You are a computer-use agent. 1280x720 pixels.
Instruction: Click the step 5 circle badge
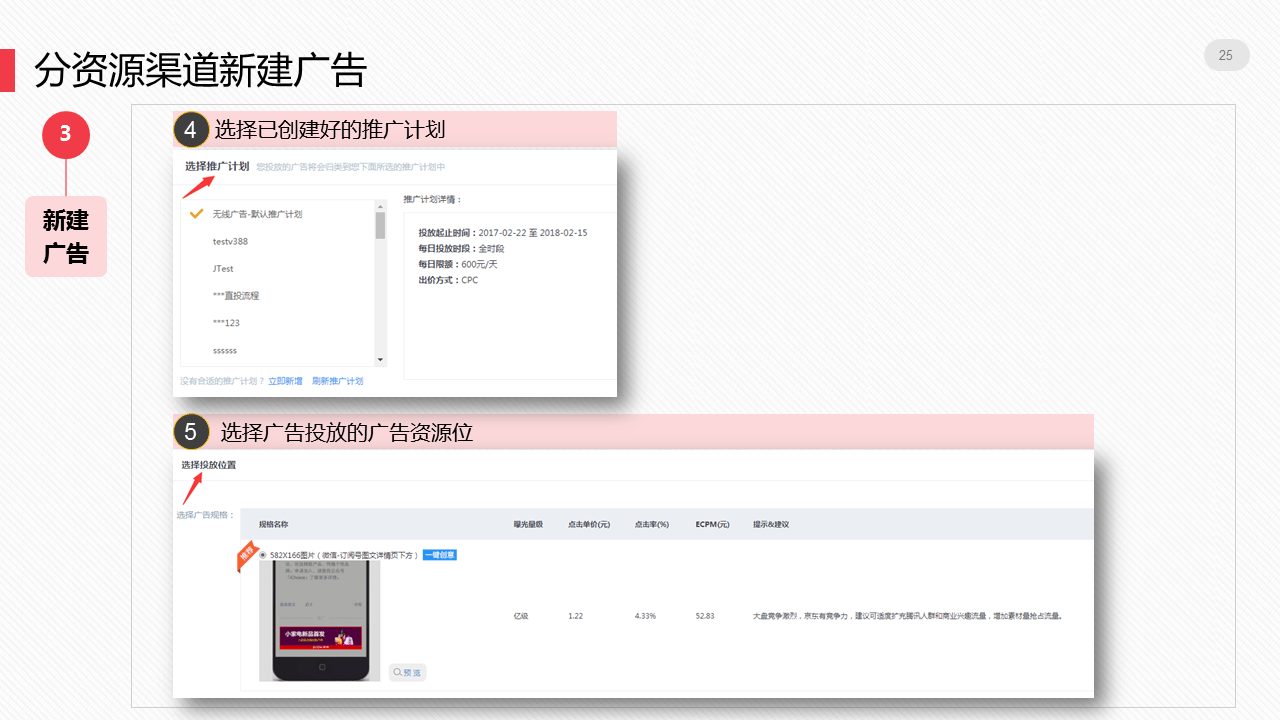[190, 433]
